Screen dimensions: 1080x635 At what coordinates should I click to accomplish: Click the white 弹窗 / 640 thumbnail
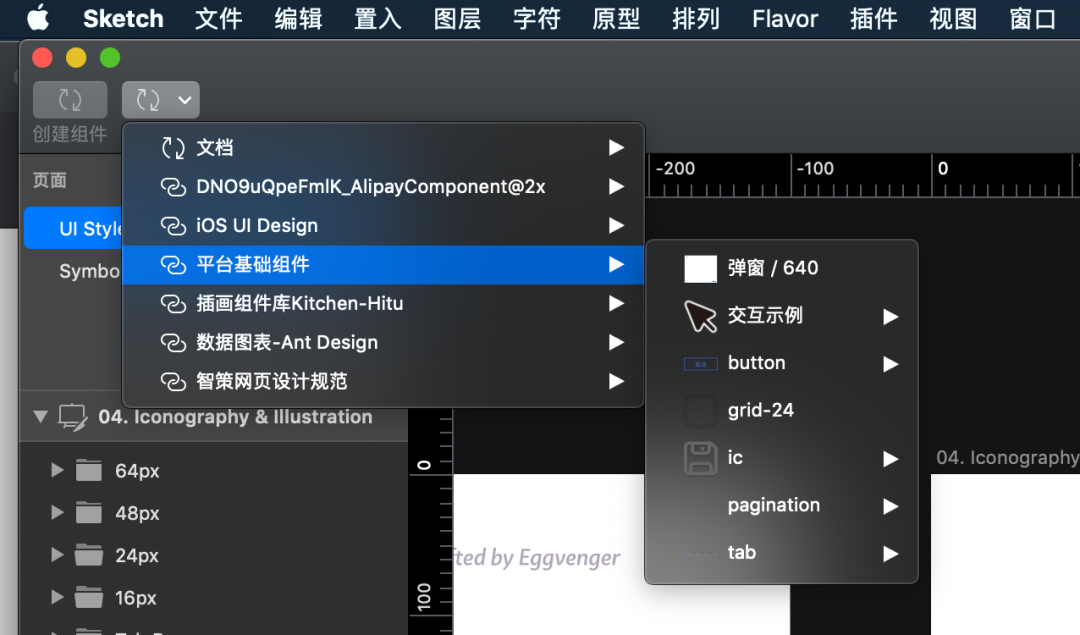pos(700,268)
